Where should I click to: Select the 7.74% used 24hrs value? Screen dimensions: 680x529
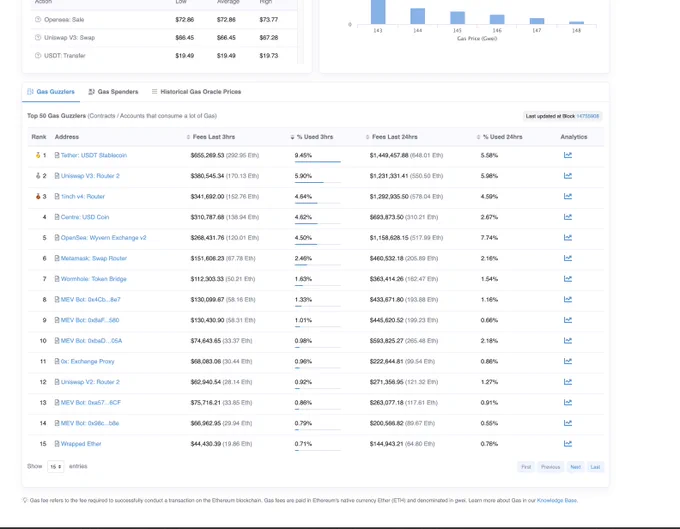point(489,238)
